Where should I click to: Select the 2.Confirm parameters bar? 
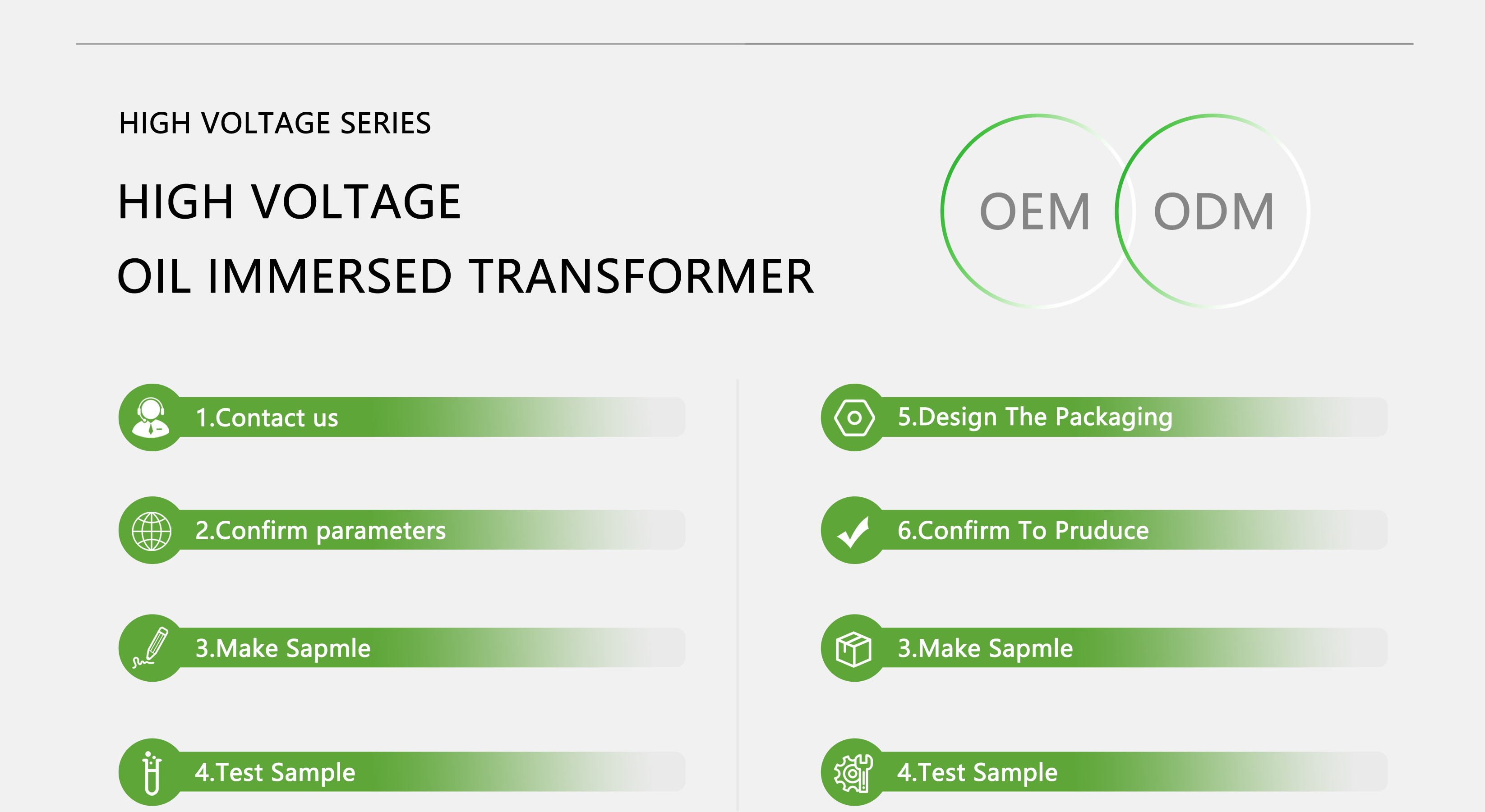[402, 530]
